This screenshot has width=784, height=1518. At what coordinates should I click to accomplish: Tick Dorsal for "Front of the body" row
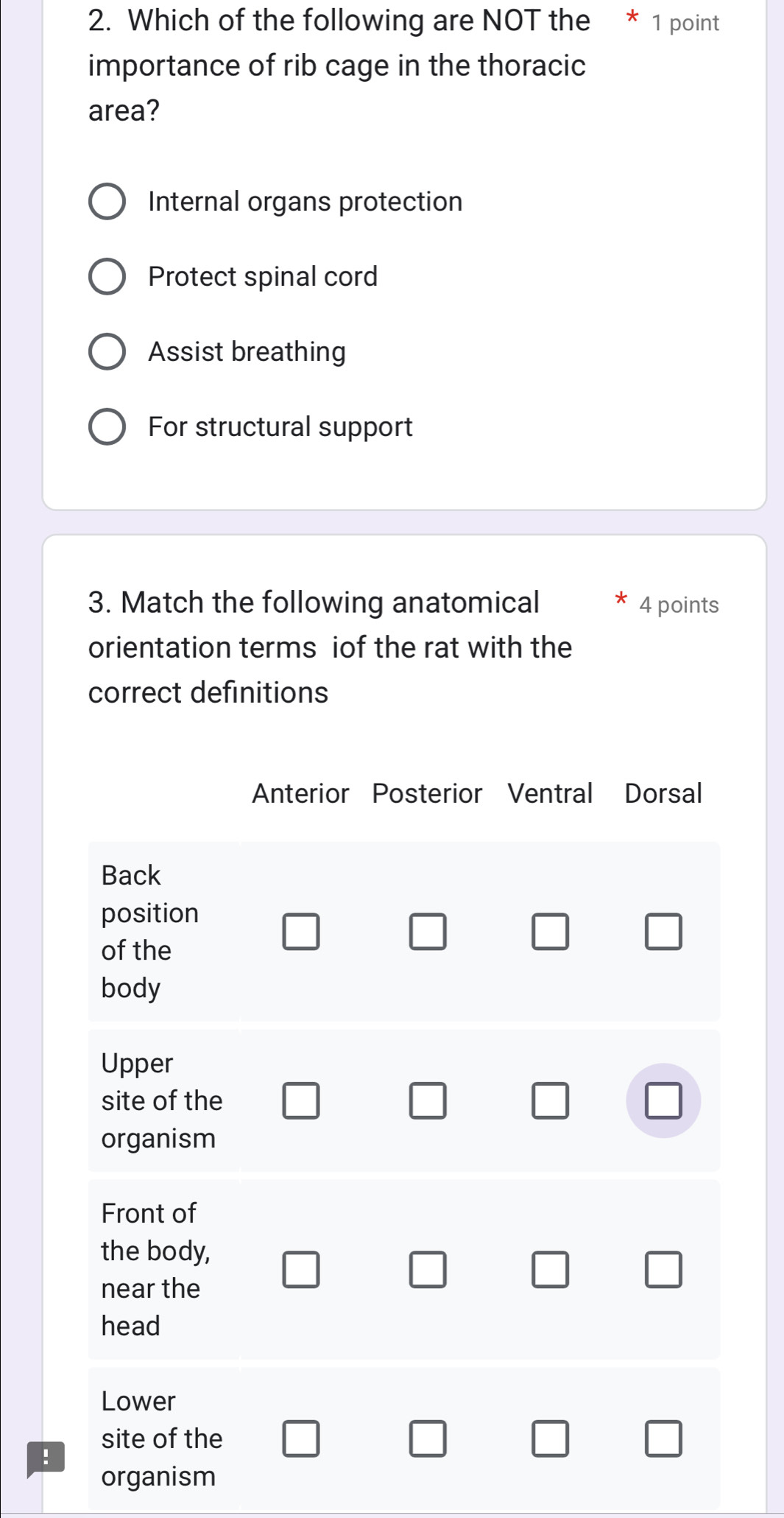[x=663, y=1270]
